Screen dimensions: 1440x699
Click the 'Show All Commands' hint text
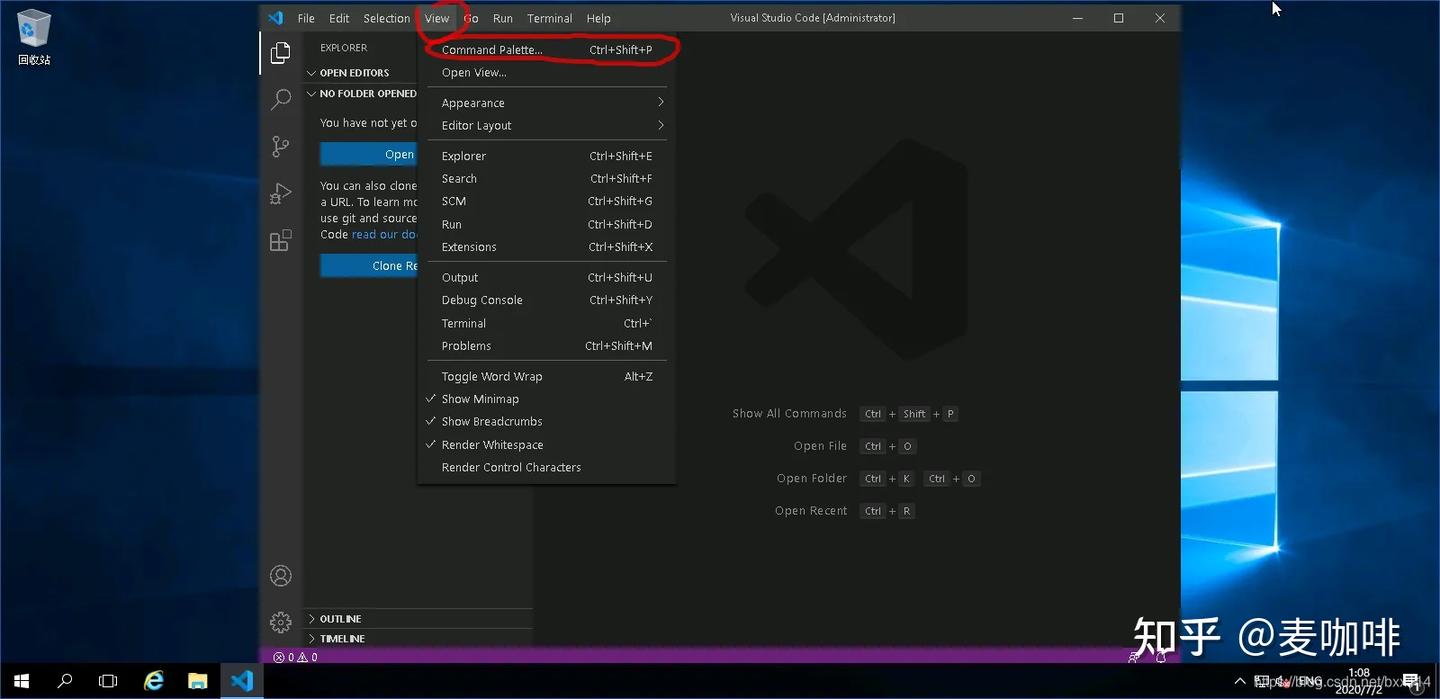(789, 414)
